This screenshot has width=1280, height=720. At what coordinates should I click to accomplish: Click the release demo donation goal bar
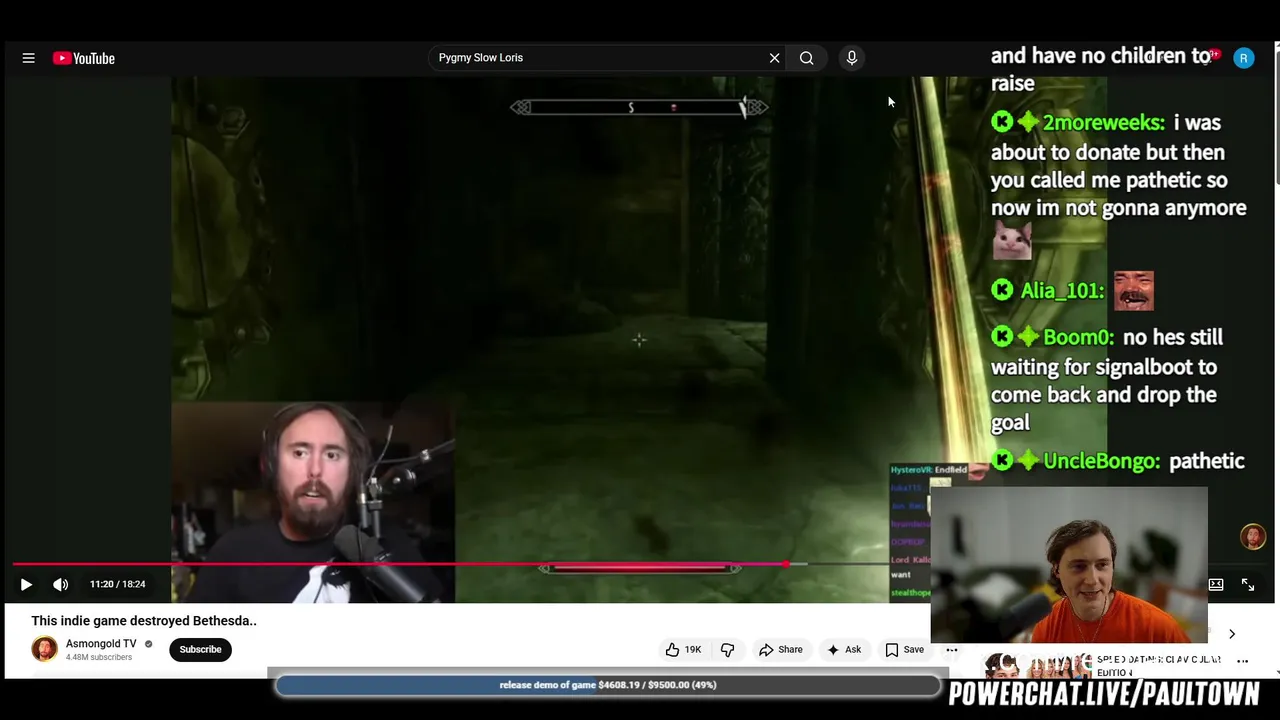[x=608, y=685]
